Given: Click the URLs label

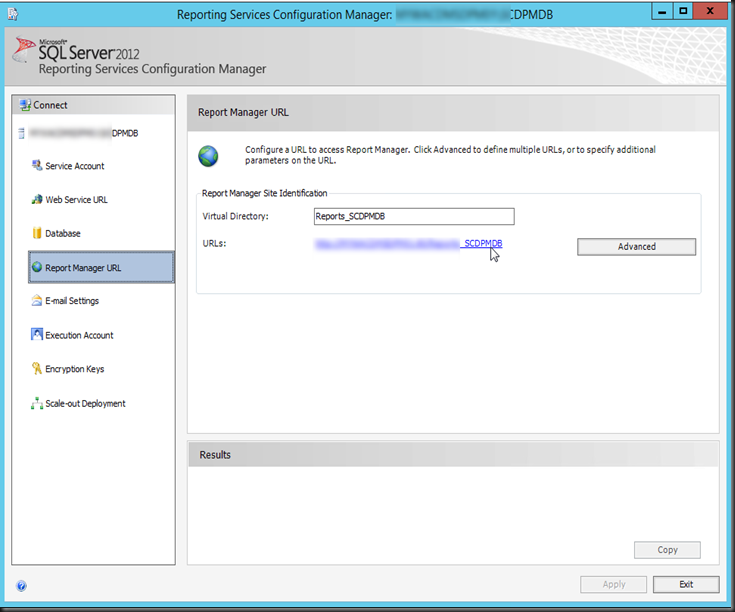Looking at the screenshot, I should [214, 243].
